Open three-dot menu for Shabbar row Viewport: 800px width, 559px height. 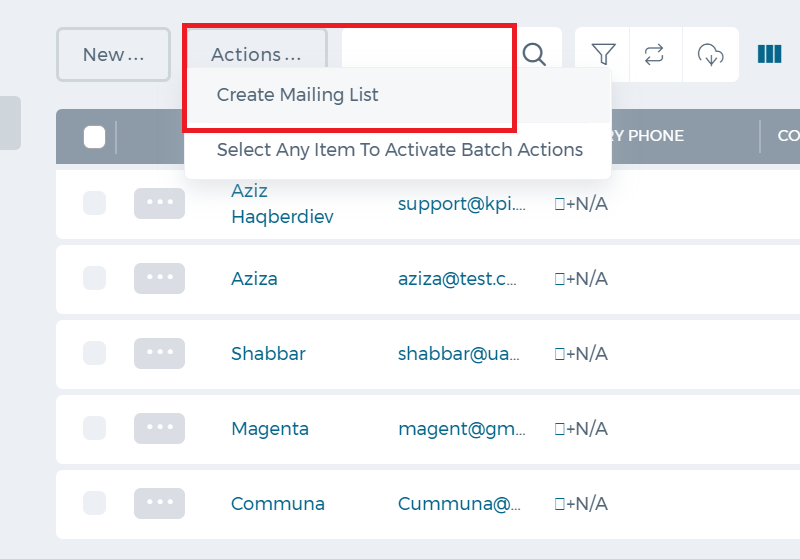(159, 353)
